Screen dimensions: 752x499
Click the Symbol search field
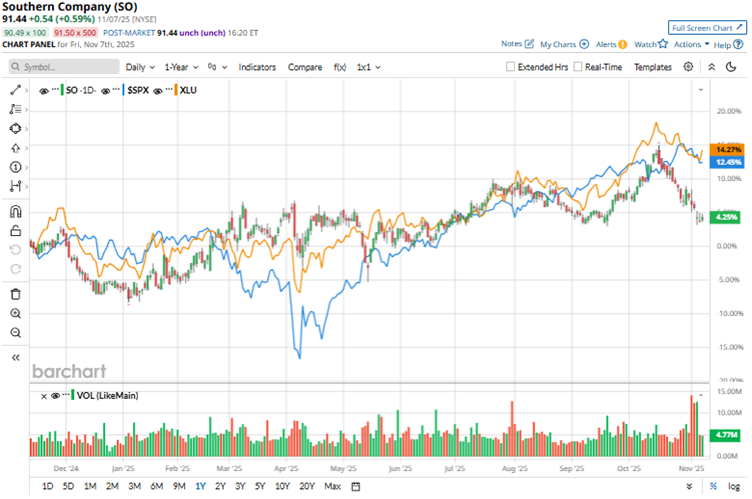[64, 67]
